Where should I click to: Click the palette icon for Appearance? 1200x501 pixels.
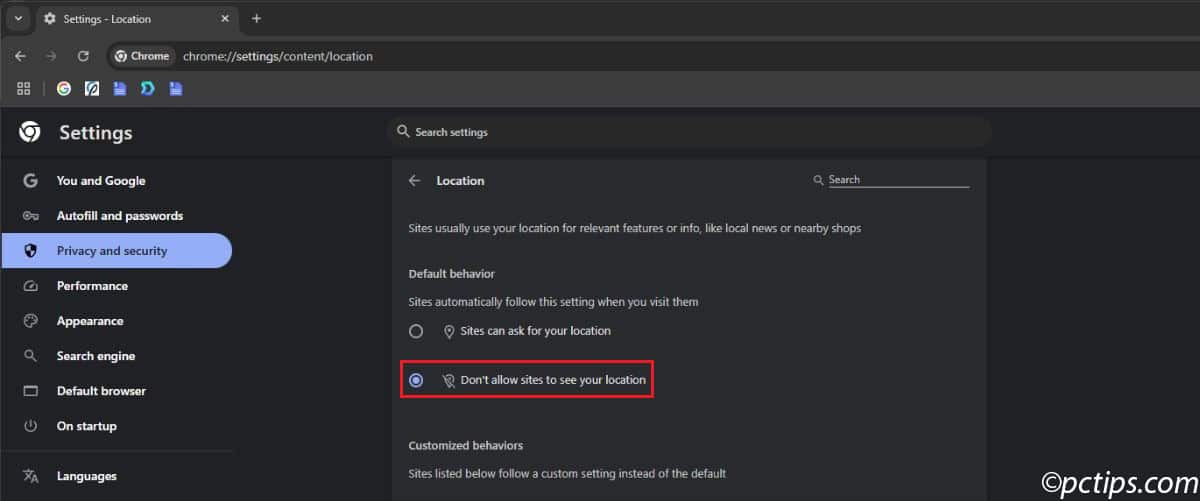(30, 321)
